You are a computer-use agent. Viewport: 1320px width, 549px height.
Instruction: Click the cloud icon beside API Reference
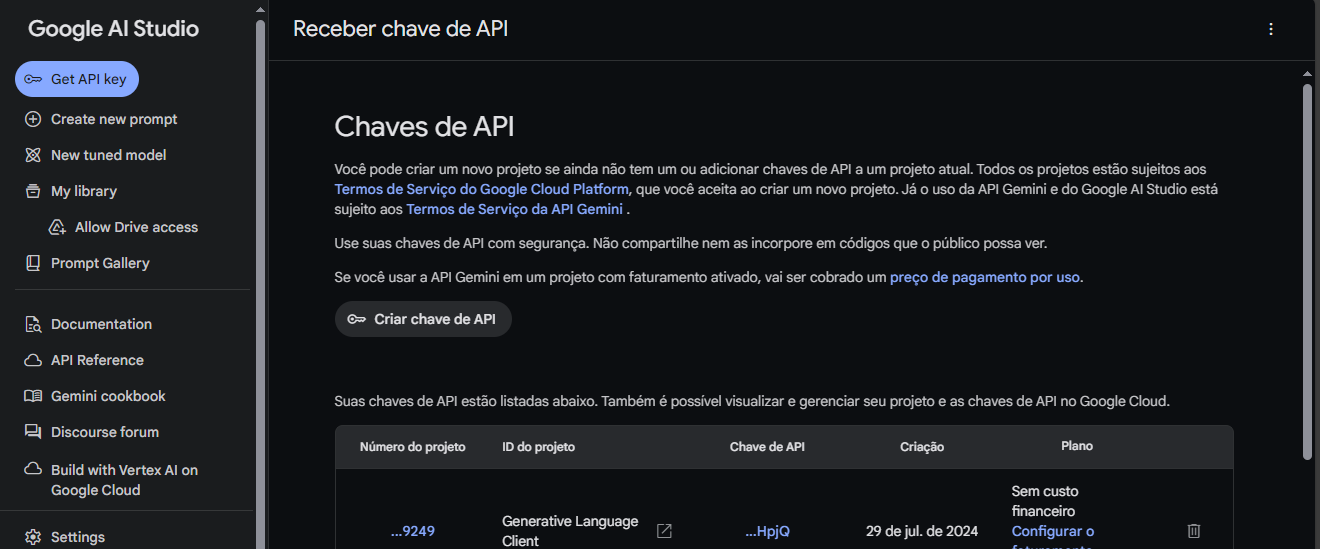point(33,360)
